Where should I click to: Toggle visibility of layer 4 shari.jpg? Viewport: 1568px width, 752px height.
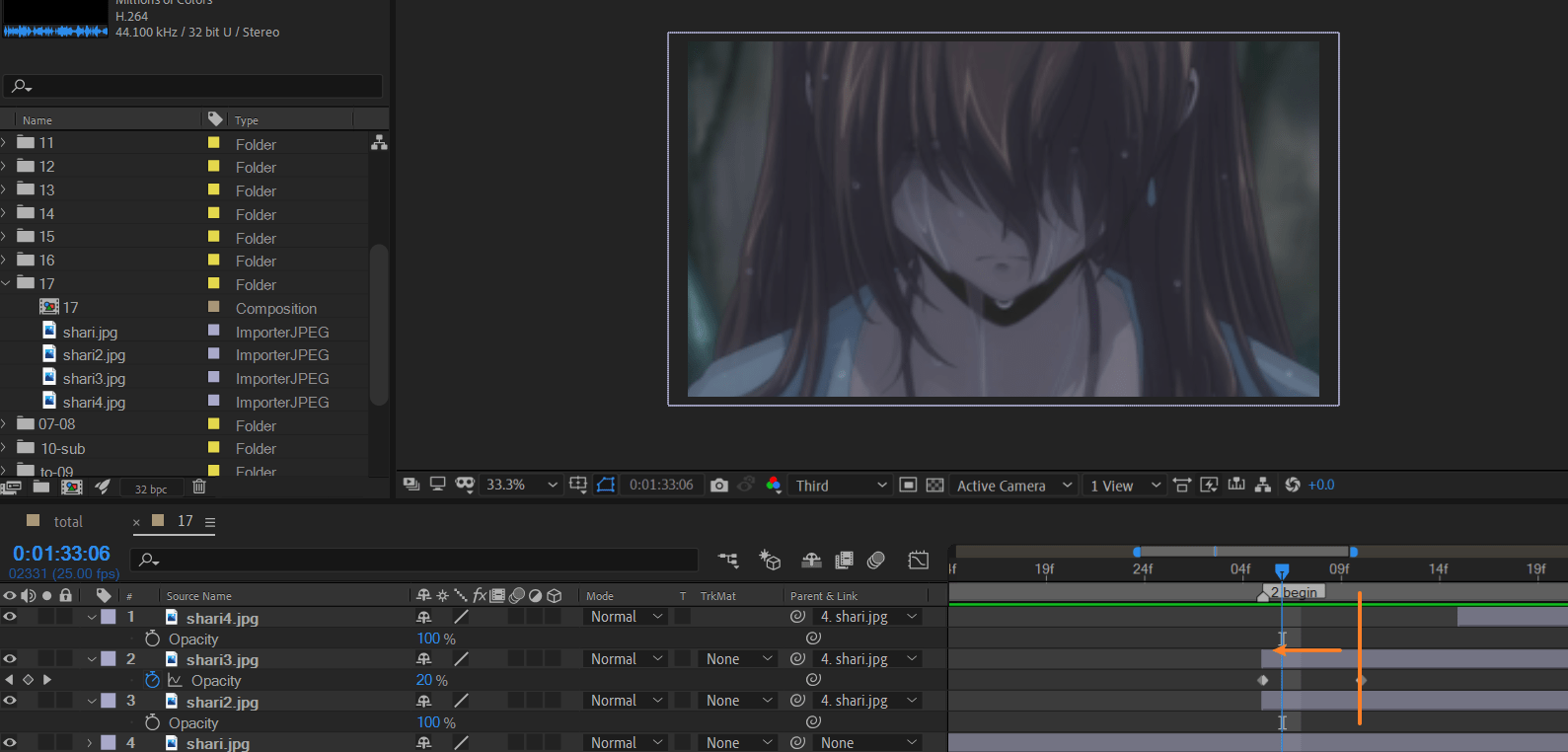[10, 742]
